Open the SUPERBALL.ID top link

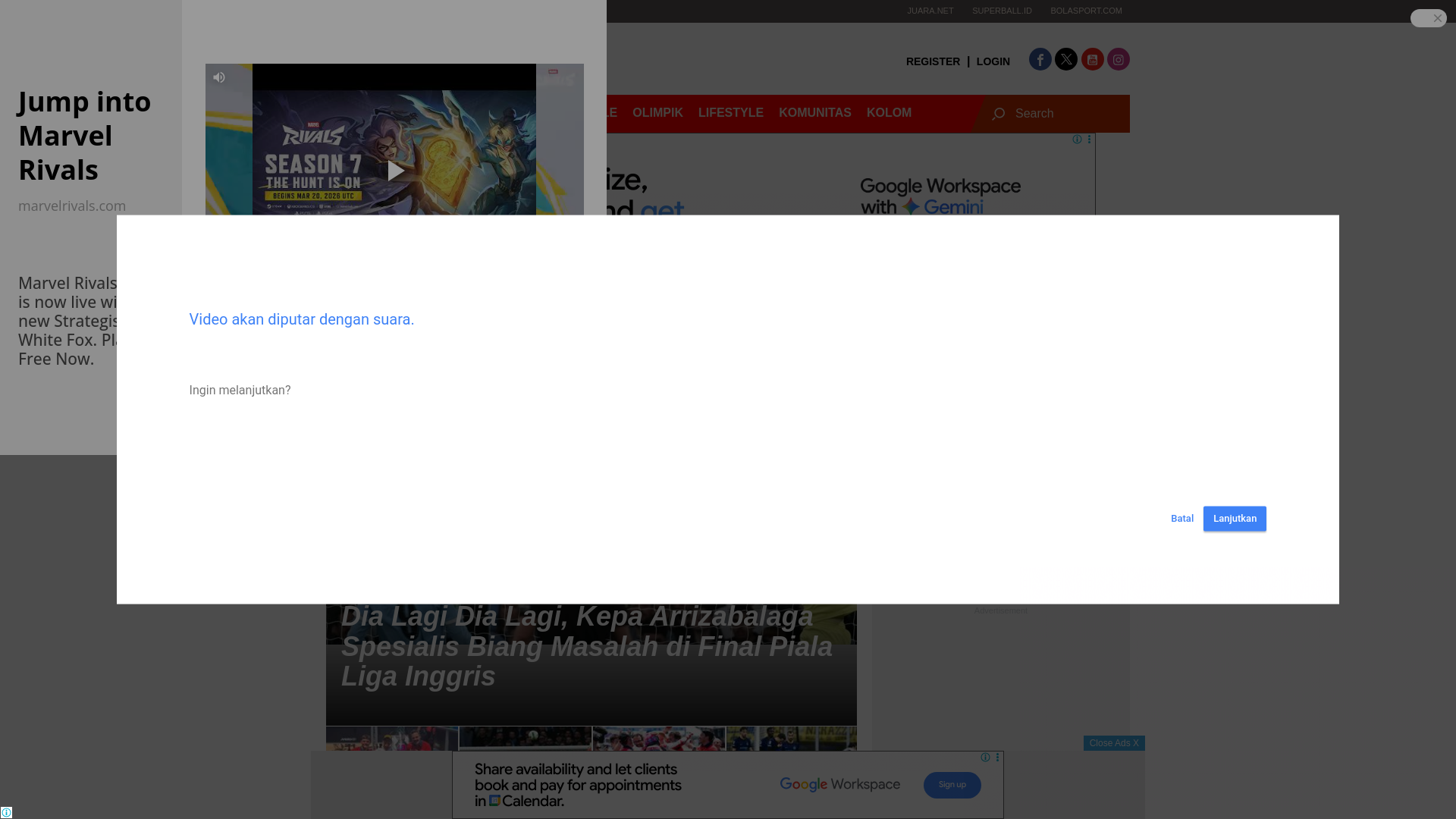pos(1002,11)
